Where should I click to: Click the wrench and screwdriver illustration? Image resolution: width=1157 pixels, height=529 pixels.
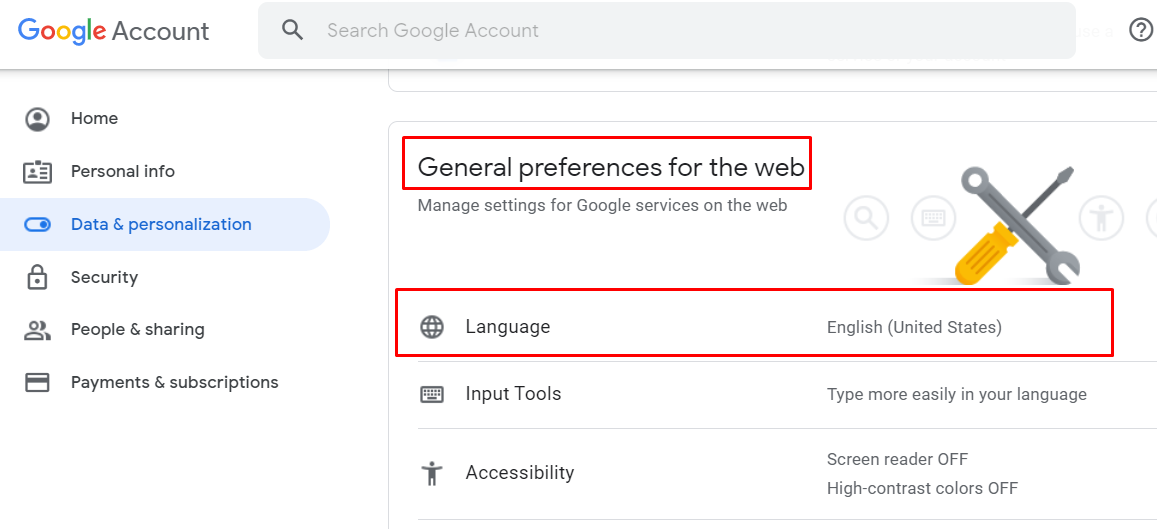pos(1018,227)
